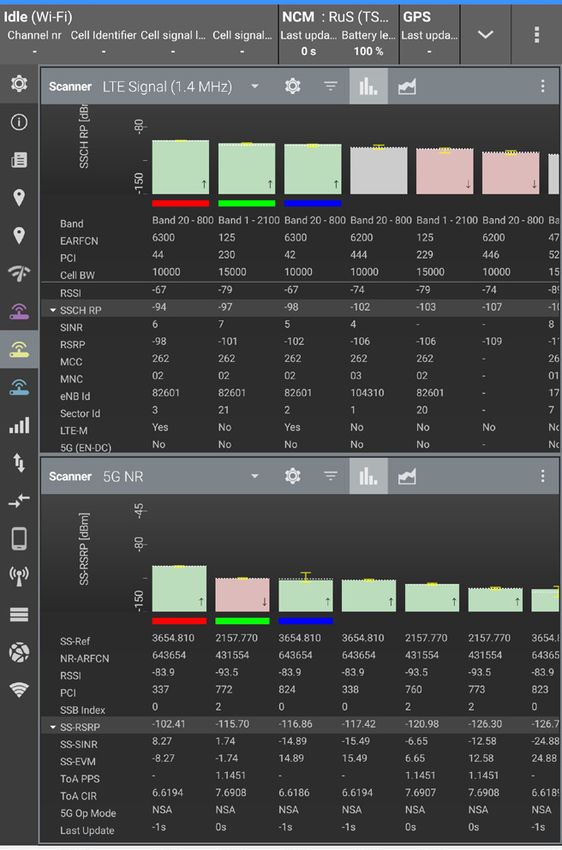Open the GPS status panel

tap(430, 35)
